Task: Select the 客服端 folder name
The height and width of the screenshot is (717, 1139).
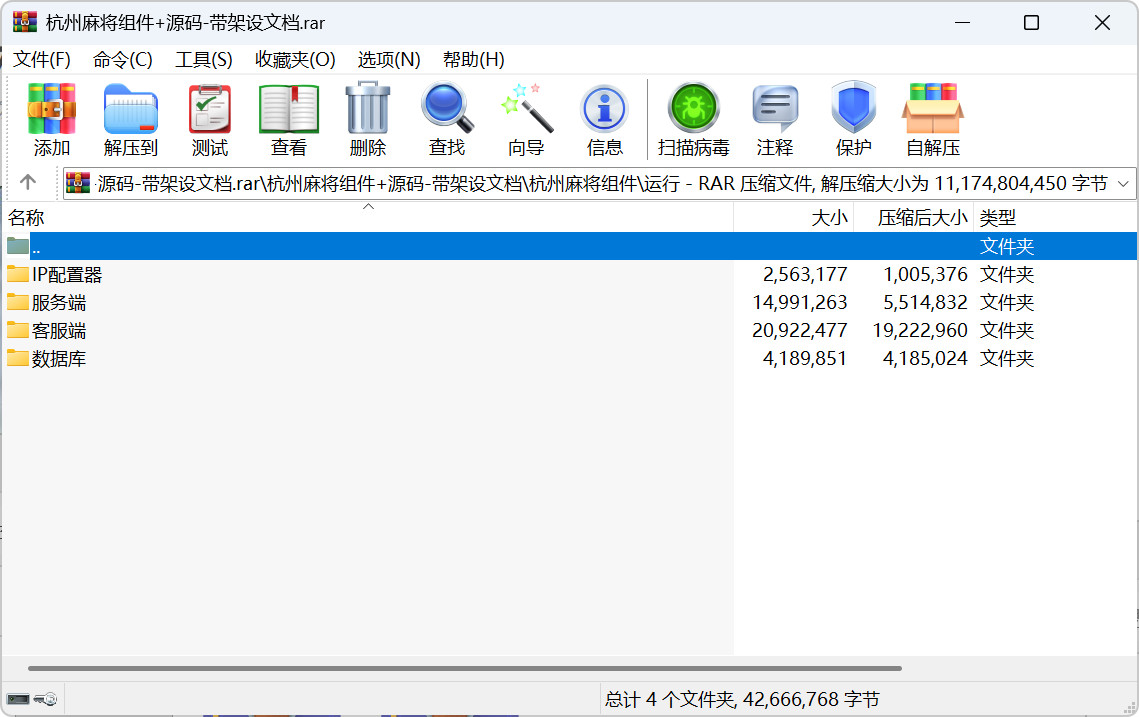Action: coord(59,331)
